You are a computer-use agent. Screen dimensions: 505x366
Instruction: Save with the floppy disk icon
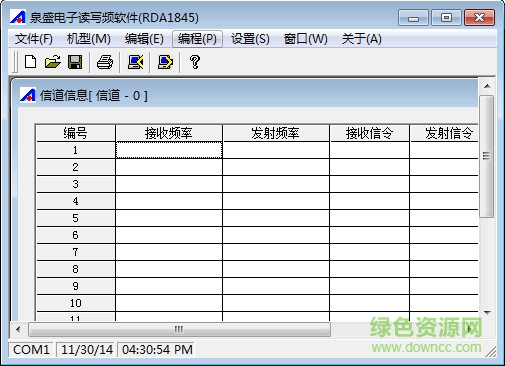[75, 62]
